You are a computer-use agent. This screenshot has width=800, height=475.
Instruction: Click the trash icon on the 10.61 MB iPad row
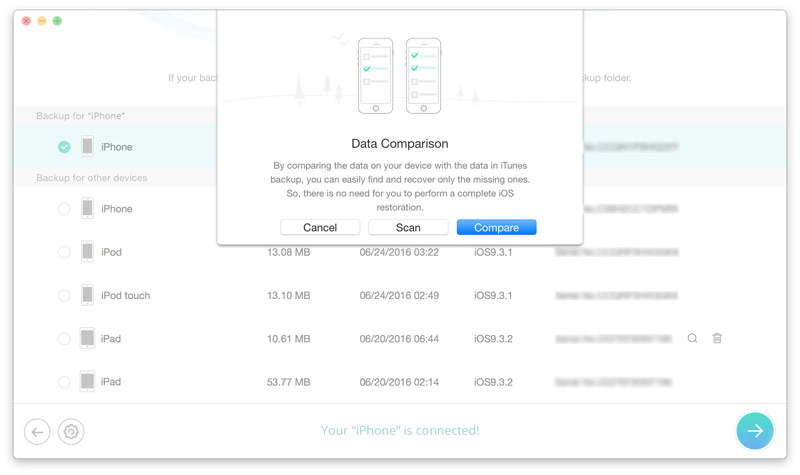(x=717, y=338)
